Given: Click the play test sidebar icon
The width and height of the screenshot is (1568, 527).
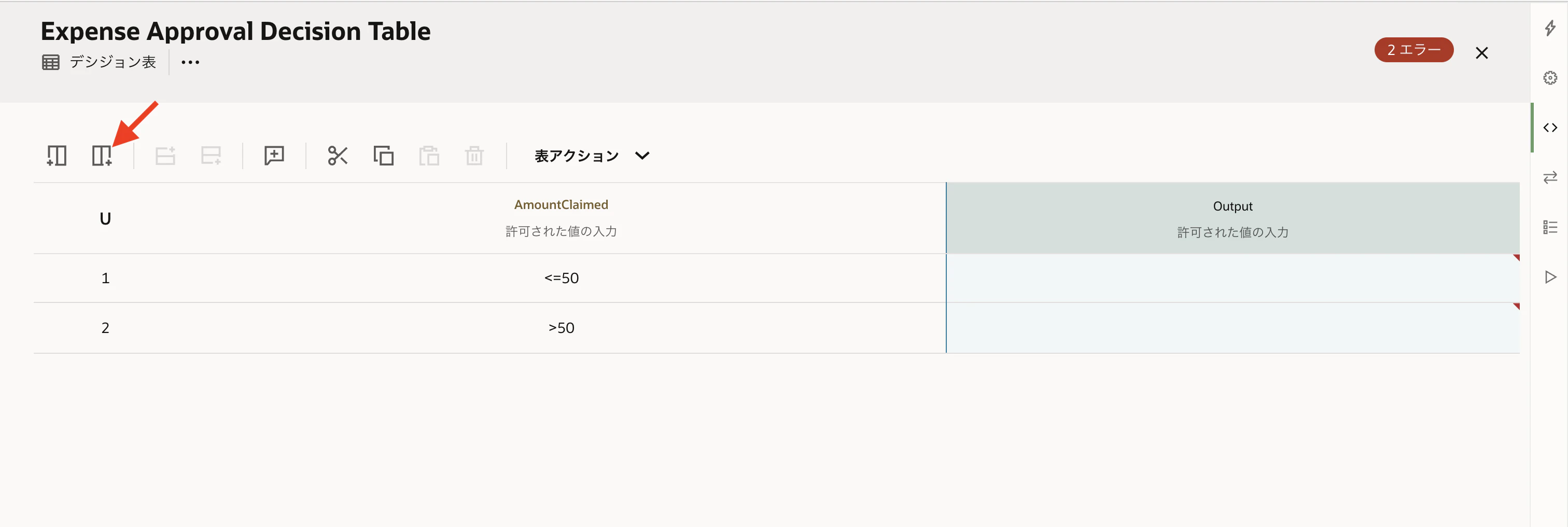Looking at the screenshot, I should tap(1550, 277).
